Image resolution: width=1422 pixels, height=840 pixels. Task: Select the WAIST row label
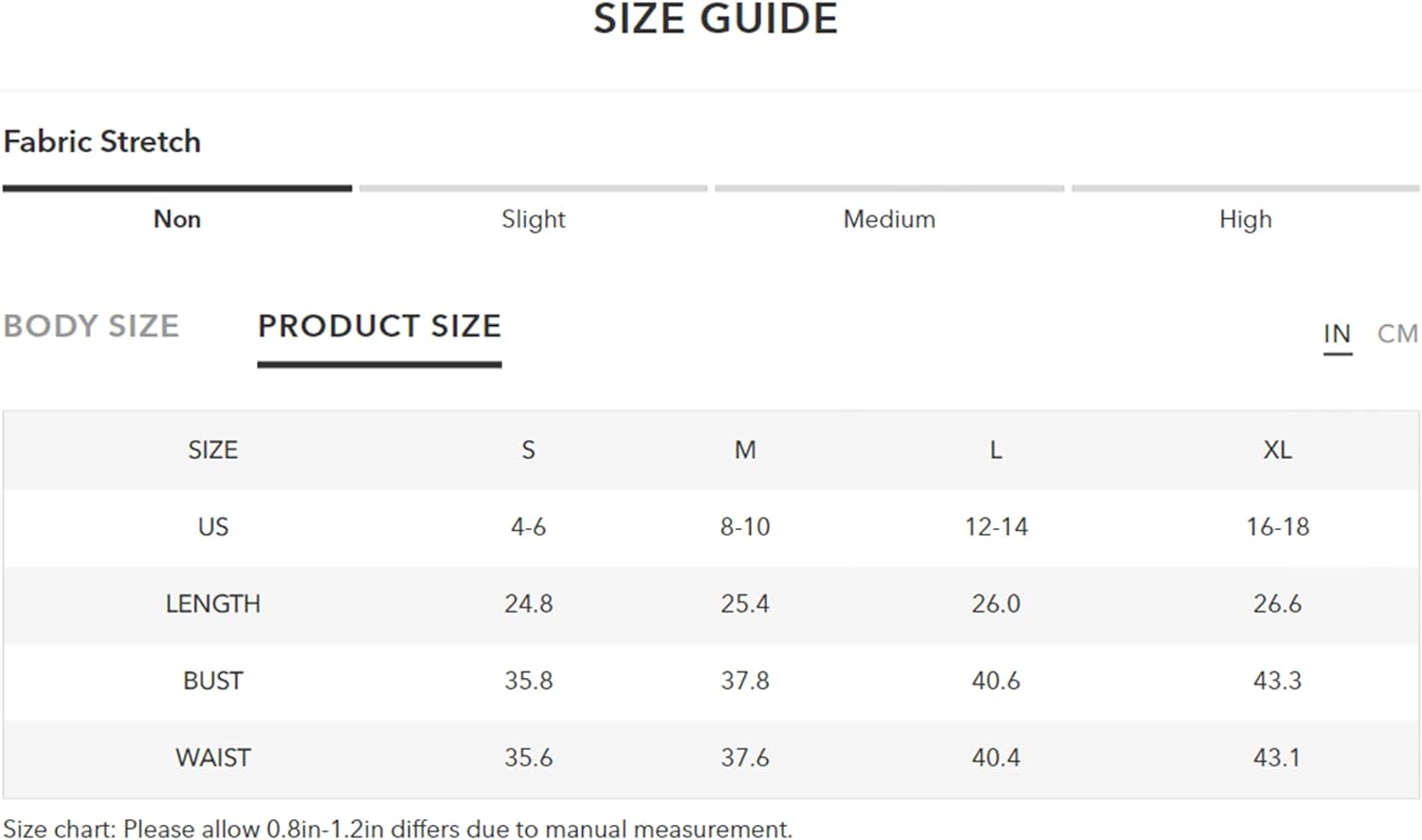(x=213, y=758)
